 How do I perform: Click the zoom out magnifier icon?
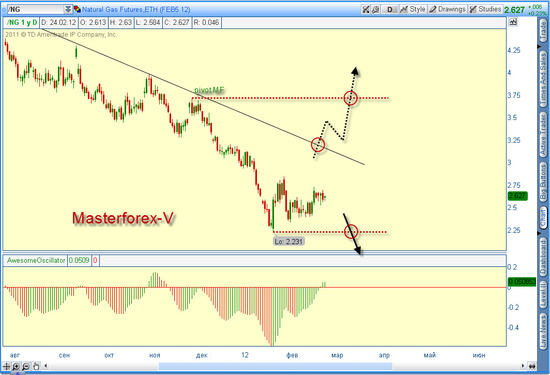(26, 367)
